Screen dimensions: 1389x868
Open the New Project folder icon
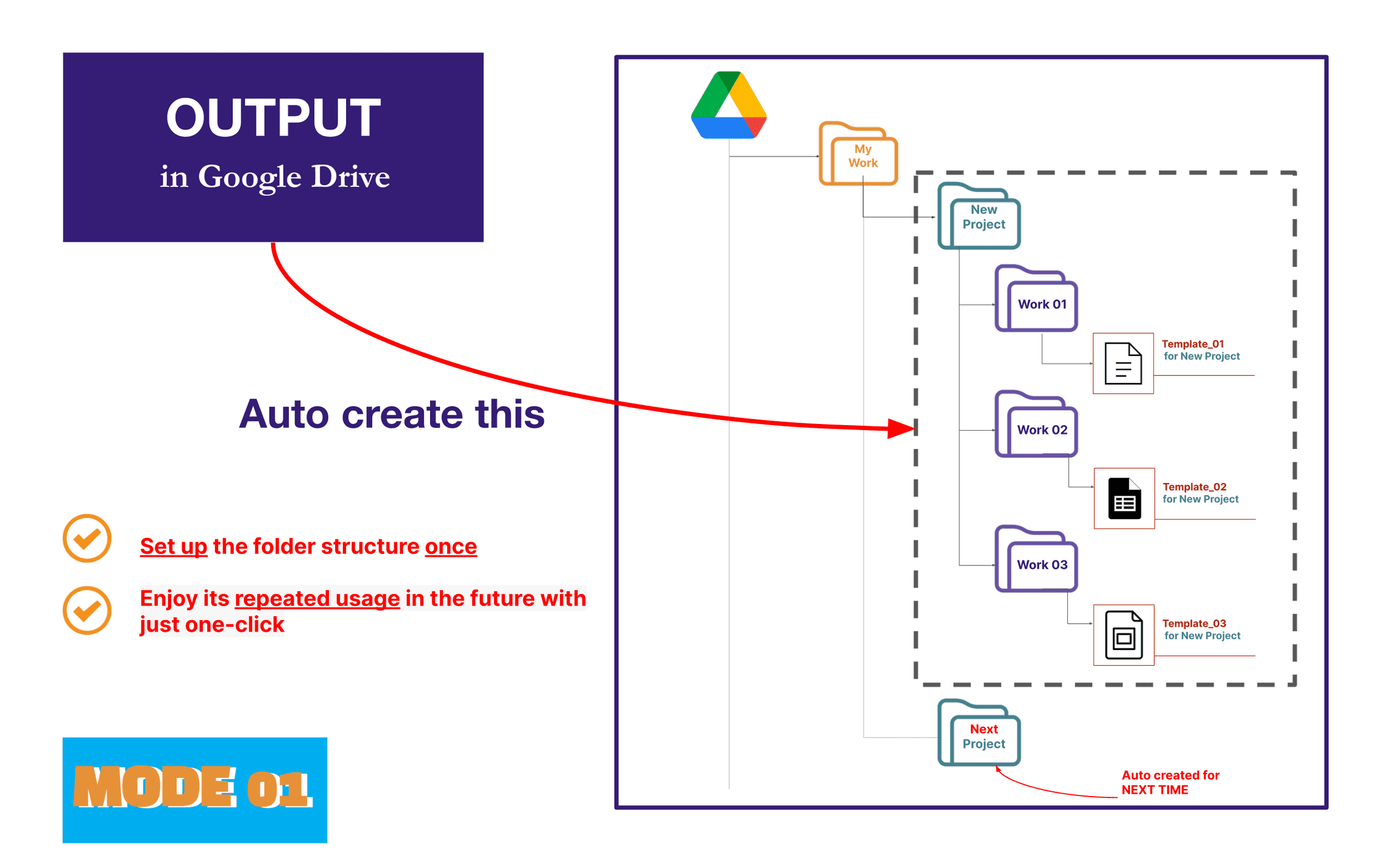pyautogui.click(x=979, y=216)
